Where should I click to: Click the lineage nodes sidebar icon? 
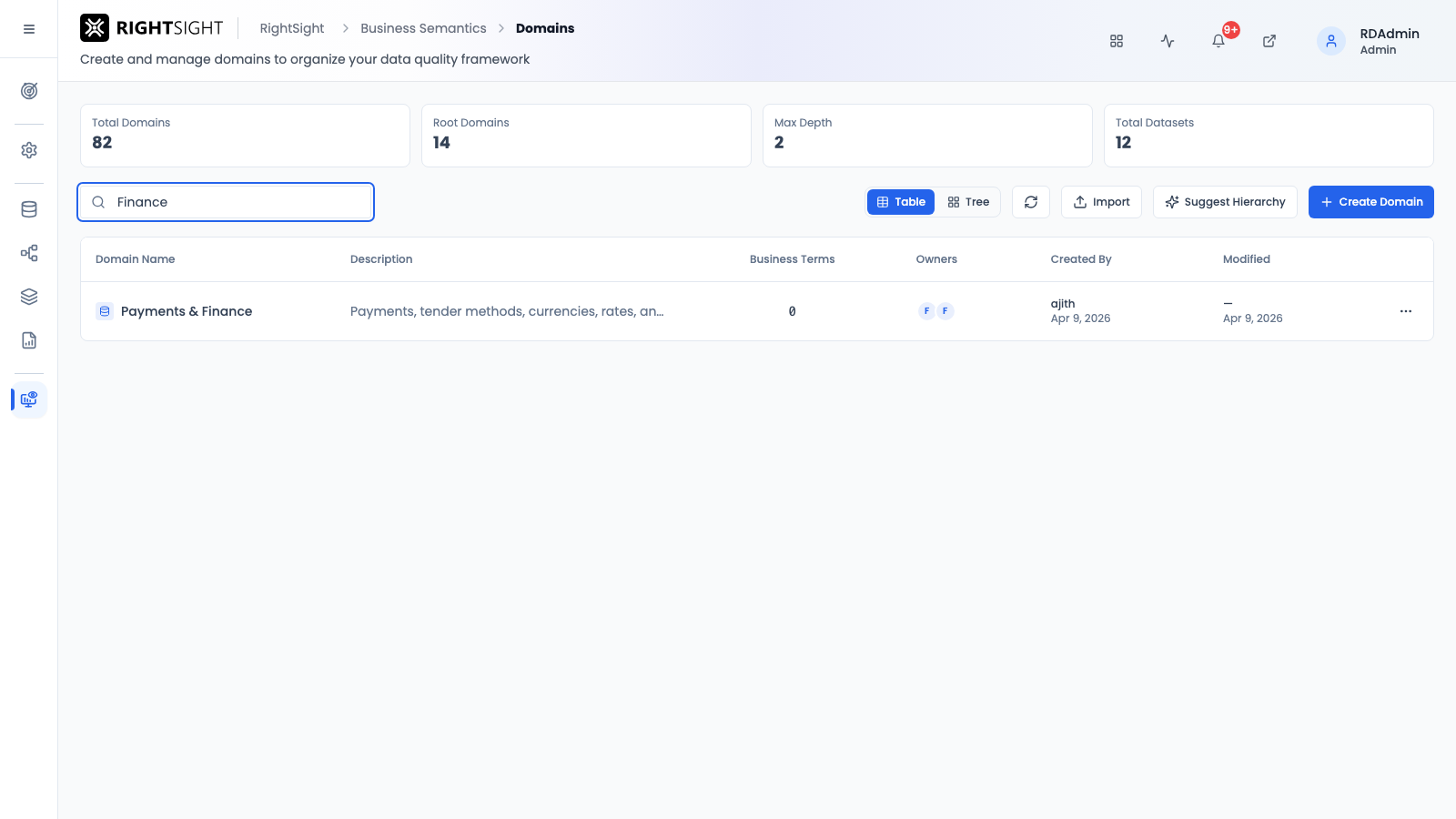click(x=29, y=253)
